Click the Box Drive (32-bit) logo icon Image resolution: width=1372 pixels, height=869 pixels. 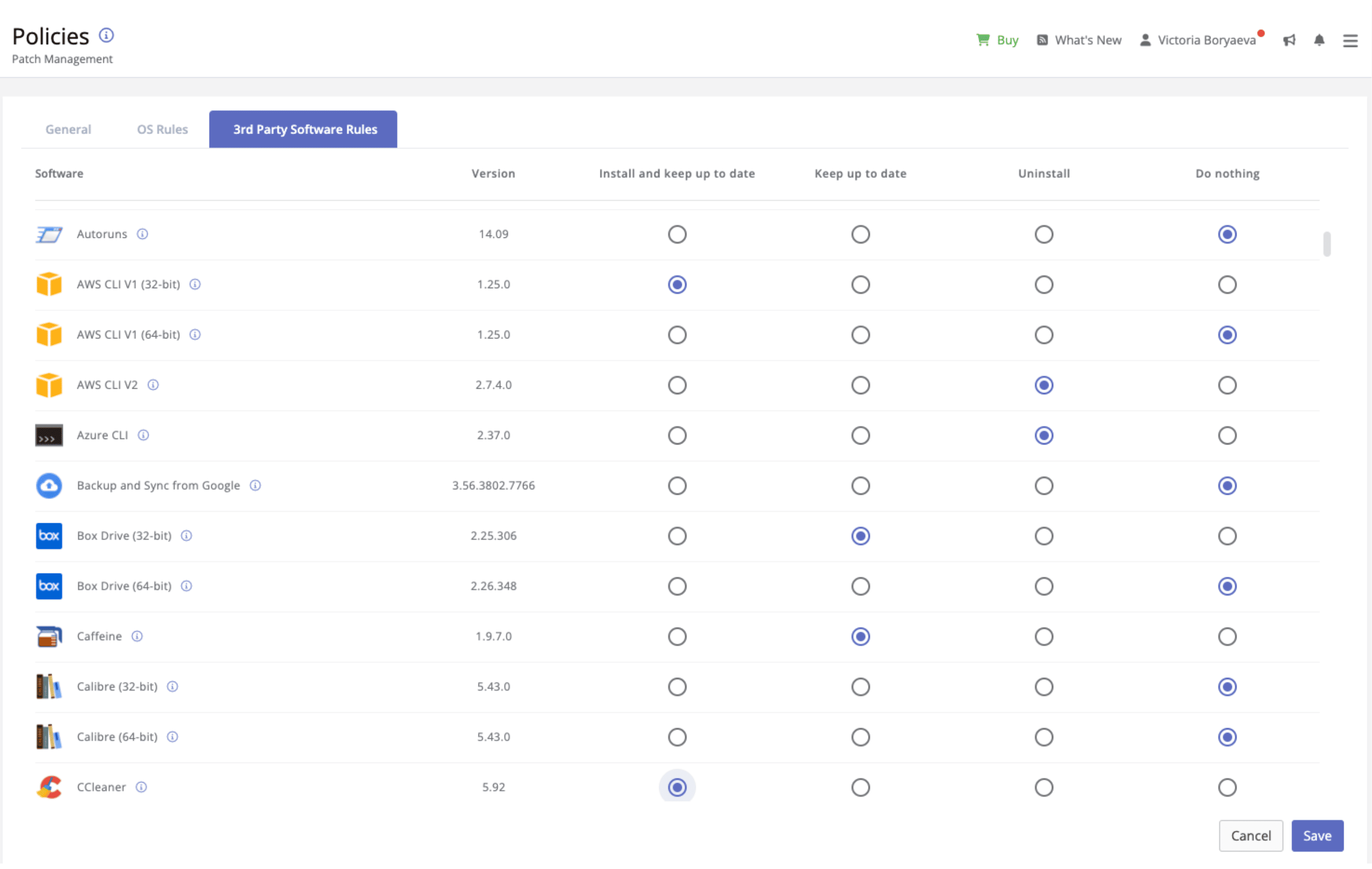click(x=49, y=536)
